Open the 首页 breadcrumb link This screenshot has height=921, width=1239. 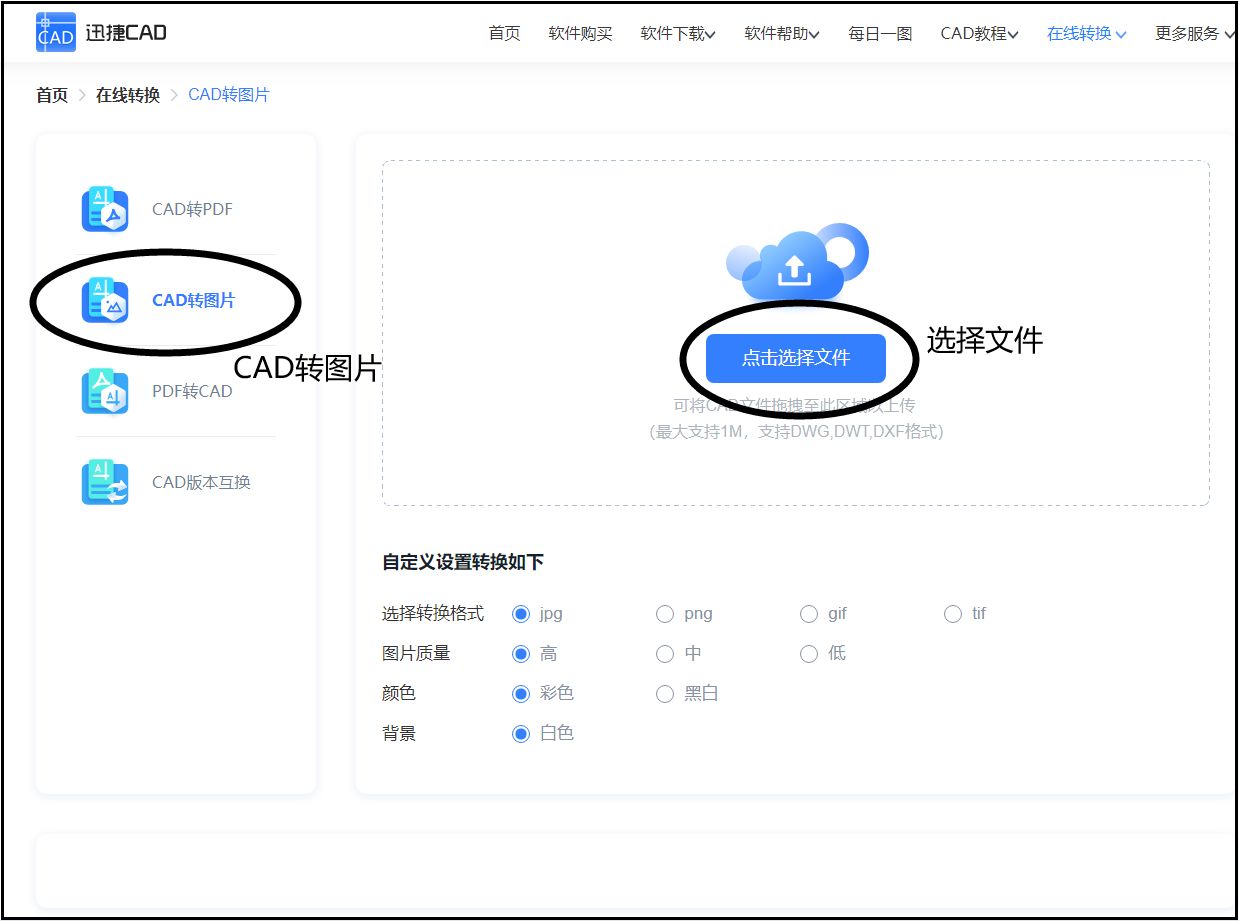coord(50,94)
